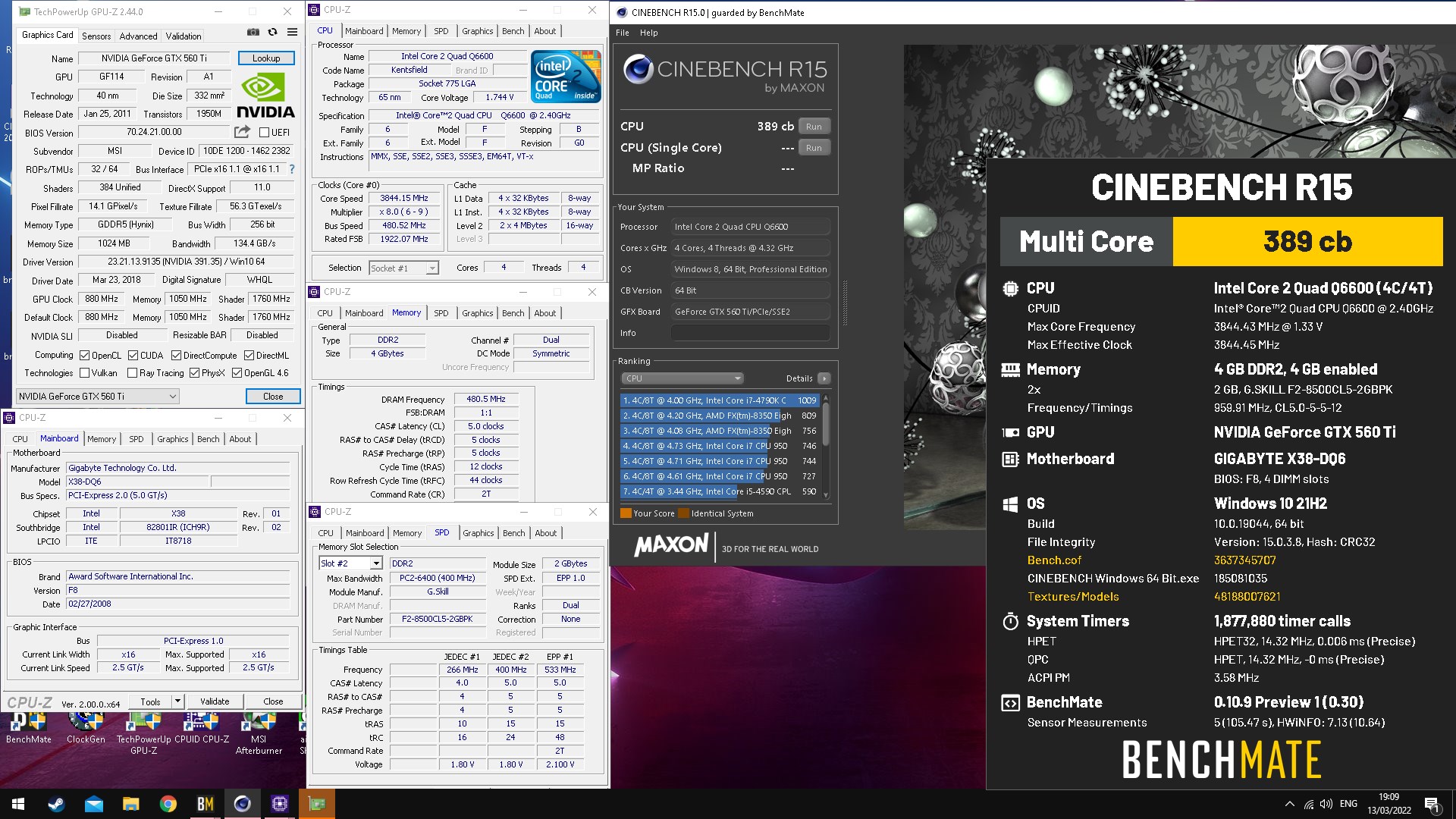Open Bench tab in top CPU-Z window
This screenshot has height=819, width=1456.
[513, 31]
